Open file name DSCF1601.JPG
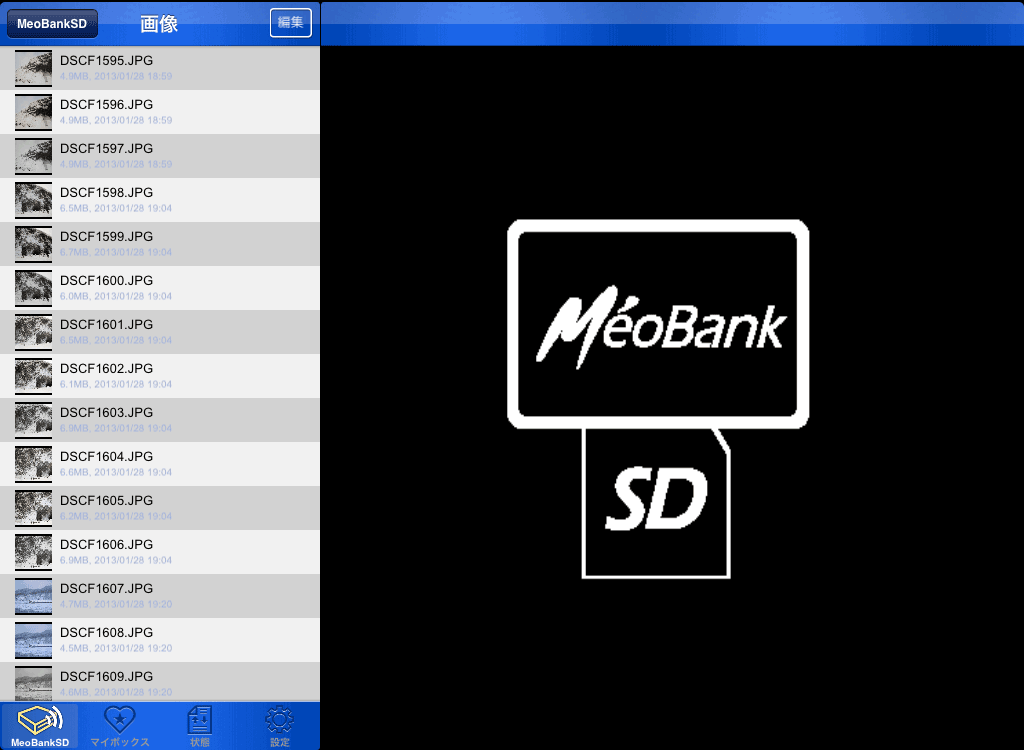The image size is (1024, 750). point(106,324)
